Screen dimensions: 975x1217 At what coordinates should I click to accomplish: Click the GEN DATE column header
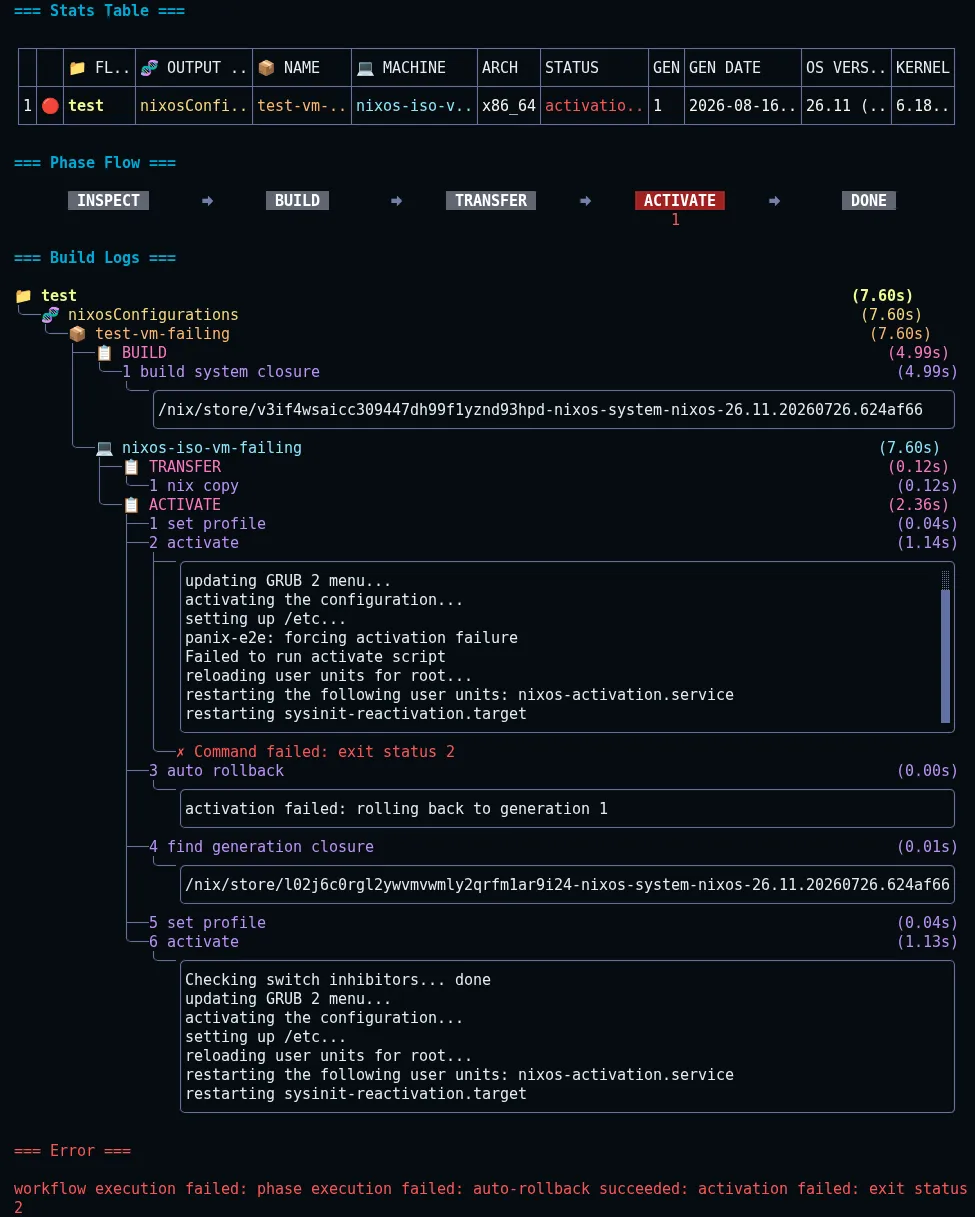click(725, 68)
